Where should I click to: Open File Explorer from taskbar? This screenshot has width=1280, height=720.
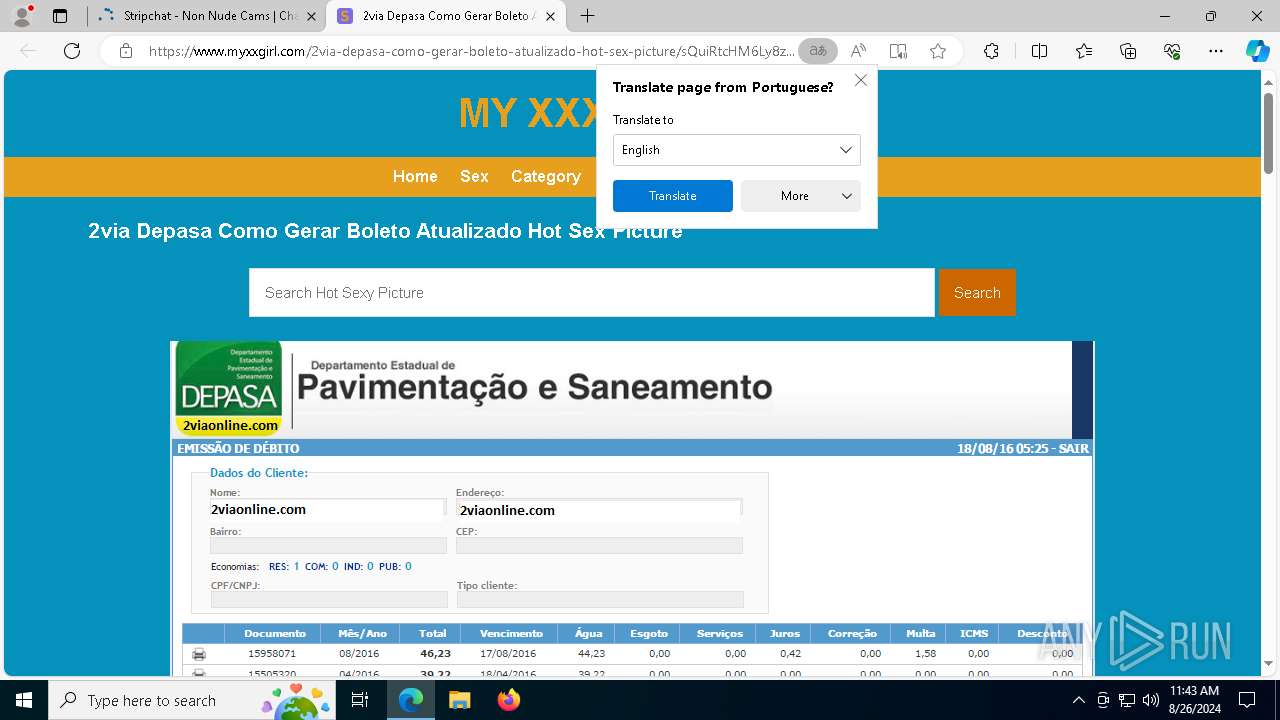click(459, 700)
